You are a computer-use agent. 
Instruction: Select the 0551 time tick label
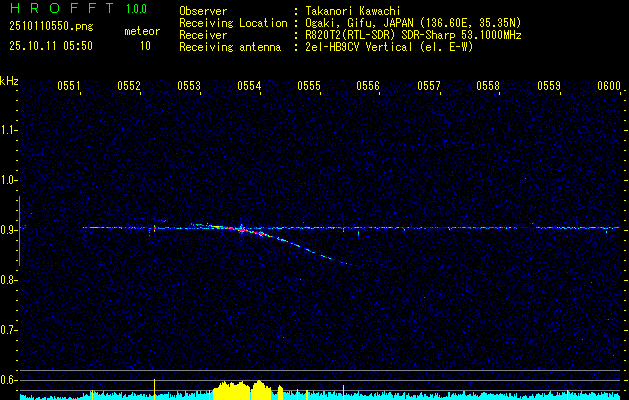point(69,87)
